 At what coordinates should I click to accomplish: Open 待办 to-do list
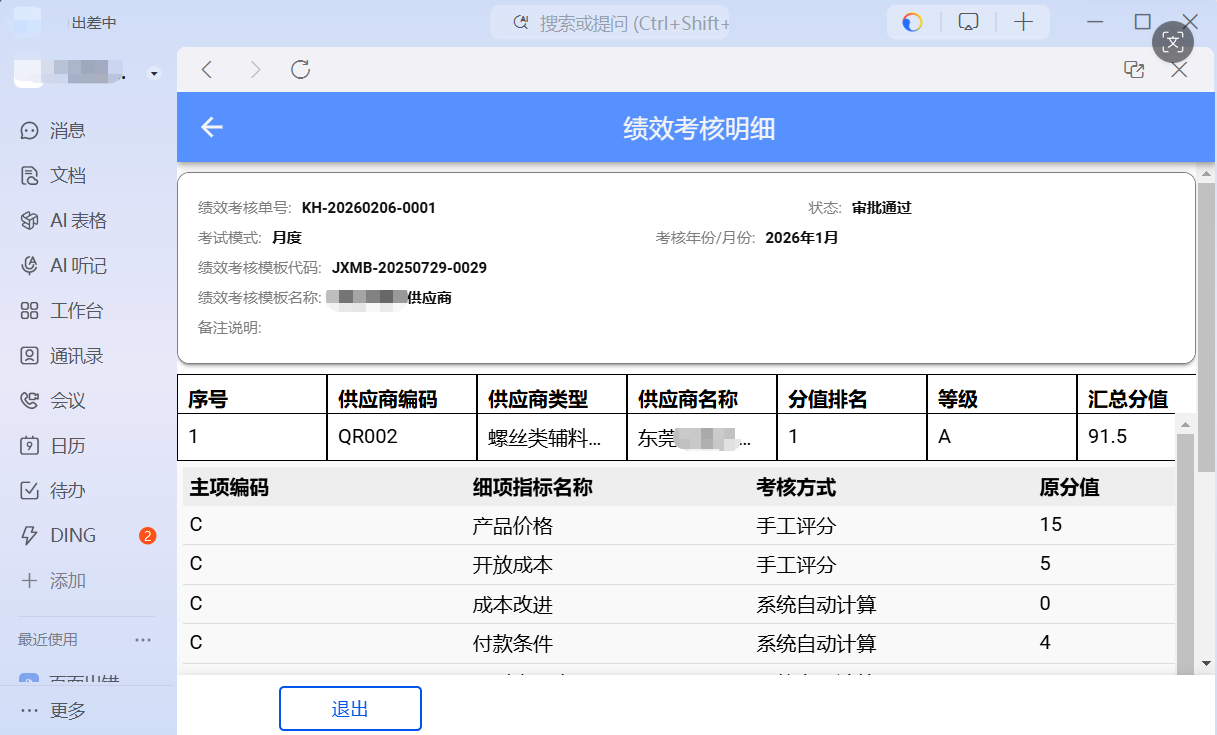coord(54,490)
